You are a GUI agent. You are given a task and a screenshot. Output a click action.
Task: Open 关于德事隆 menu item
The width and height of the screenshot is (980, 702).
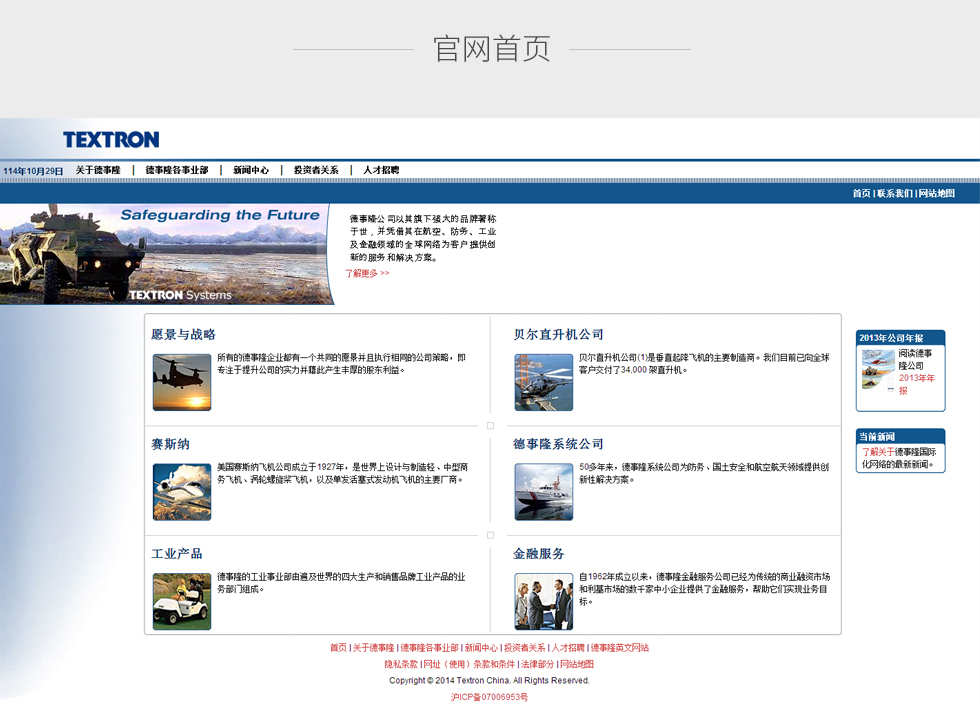click(98, 170)
